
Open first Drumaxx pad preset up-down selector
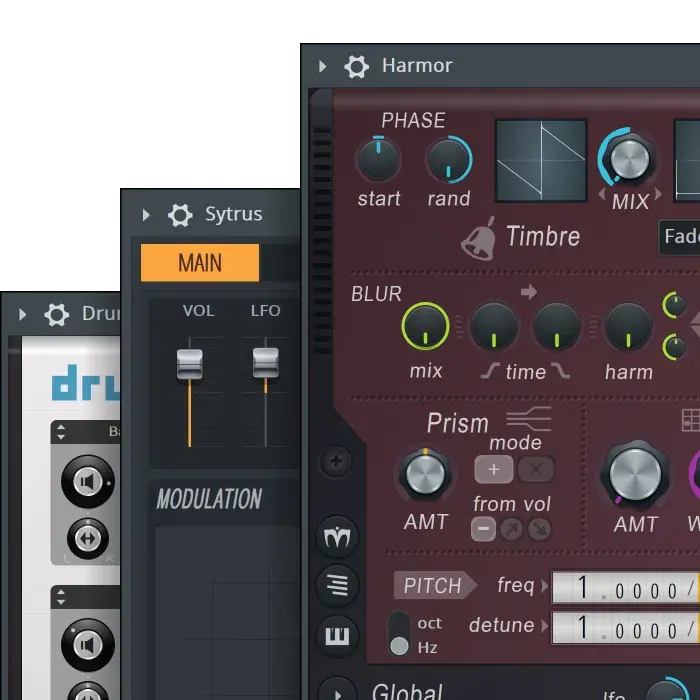click(61, 432)
